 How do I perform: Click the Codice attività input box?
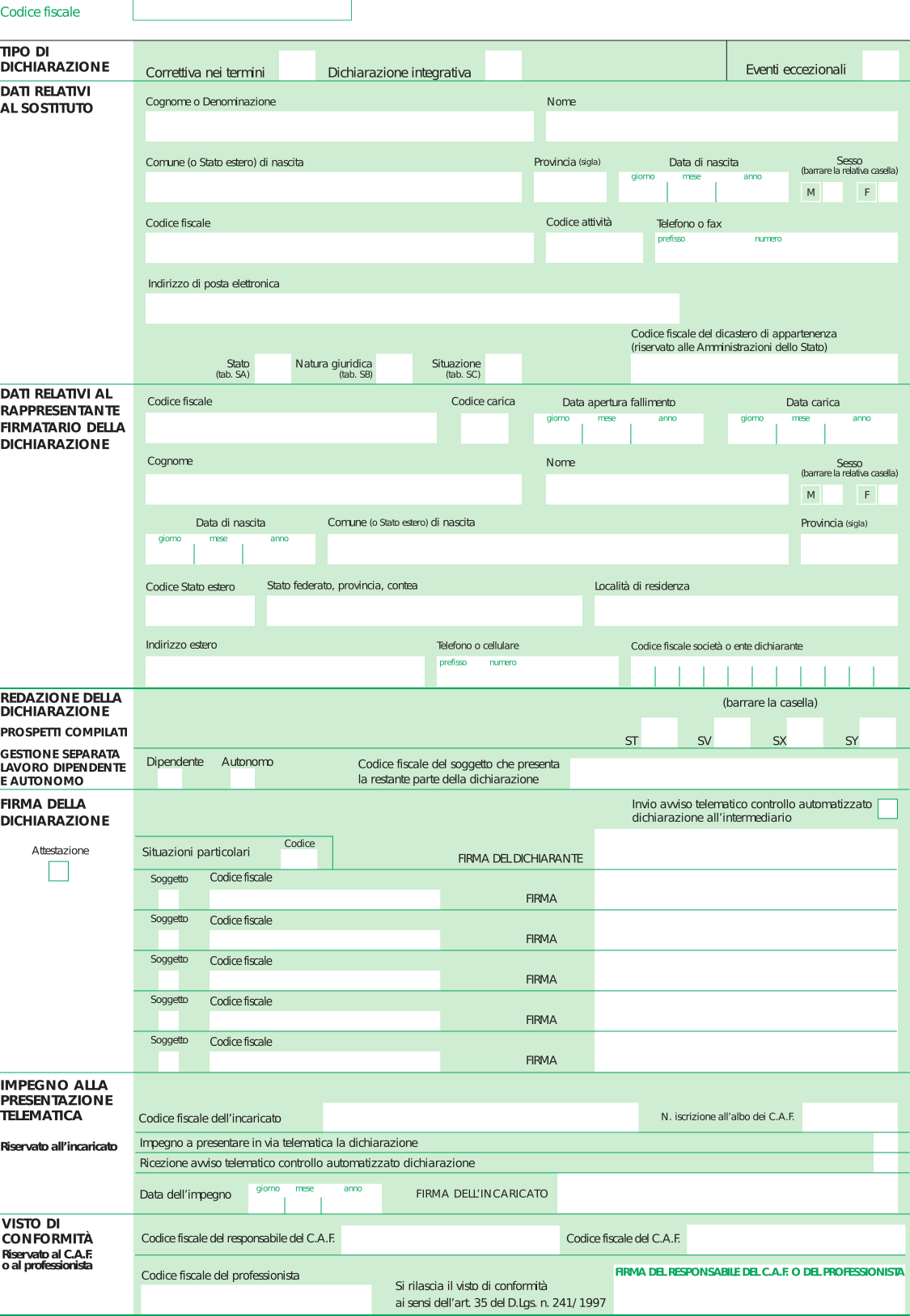(x=594, y=248)
